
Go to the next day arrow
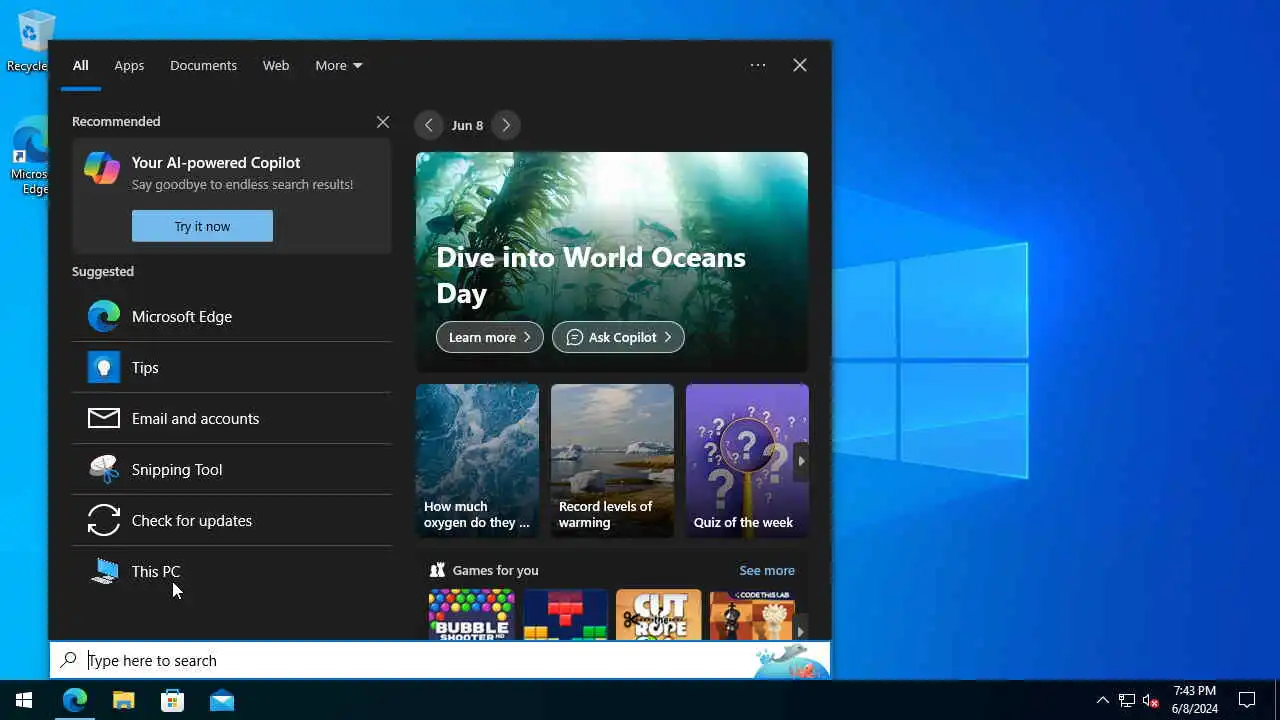(x=506, y=125)
